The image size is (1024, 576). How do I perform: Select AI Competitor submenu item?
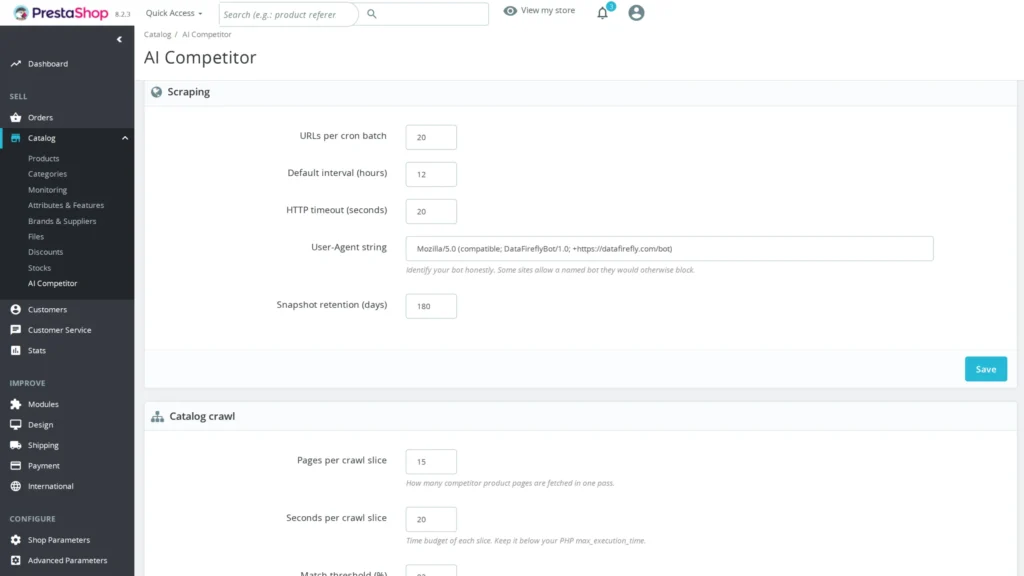coord(53,283)
